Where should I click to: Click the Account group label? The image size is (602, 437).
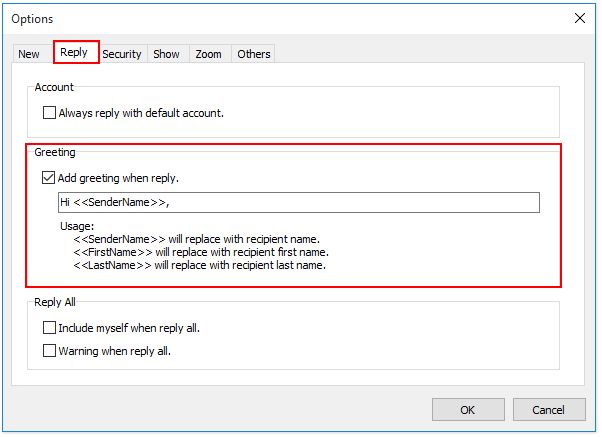[x=54, y=88]
